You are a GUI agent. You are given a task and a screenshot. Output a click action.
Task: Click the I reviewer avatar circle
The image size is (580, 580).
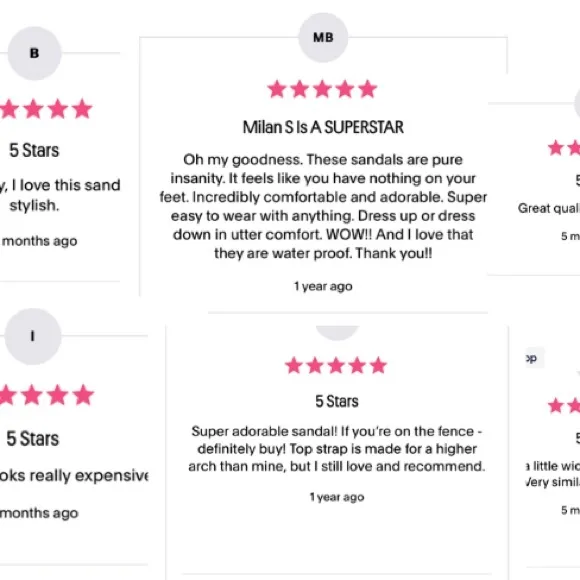pos(33,336)
